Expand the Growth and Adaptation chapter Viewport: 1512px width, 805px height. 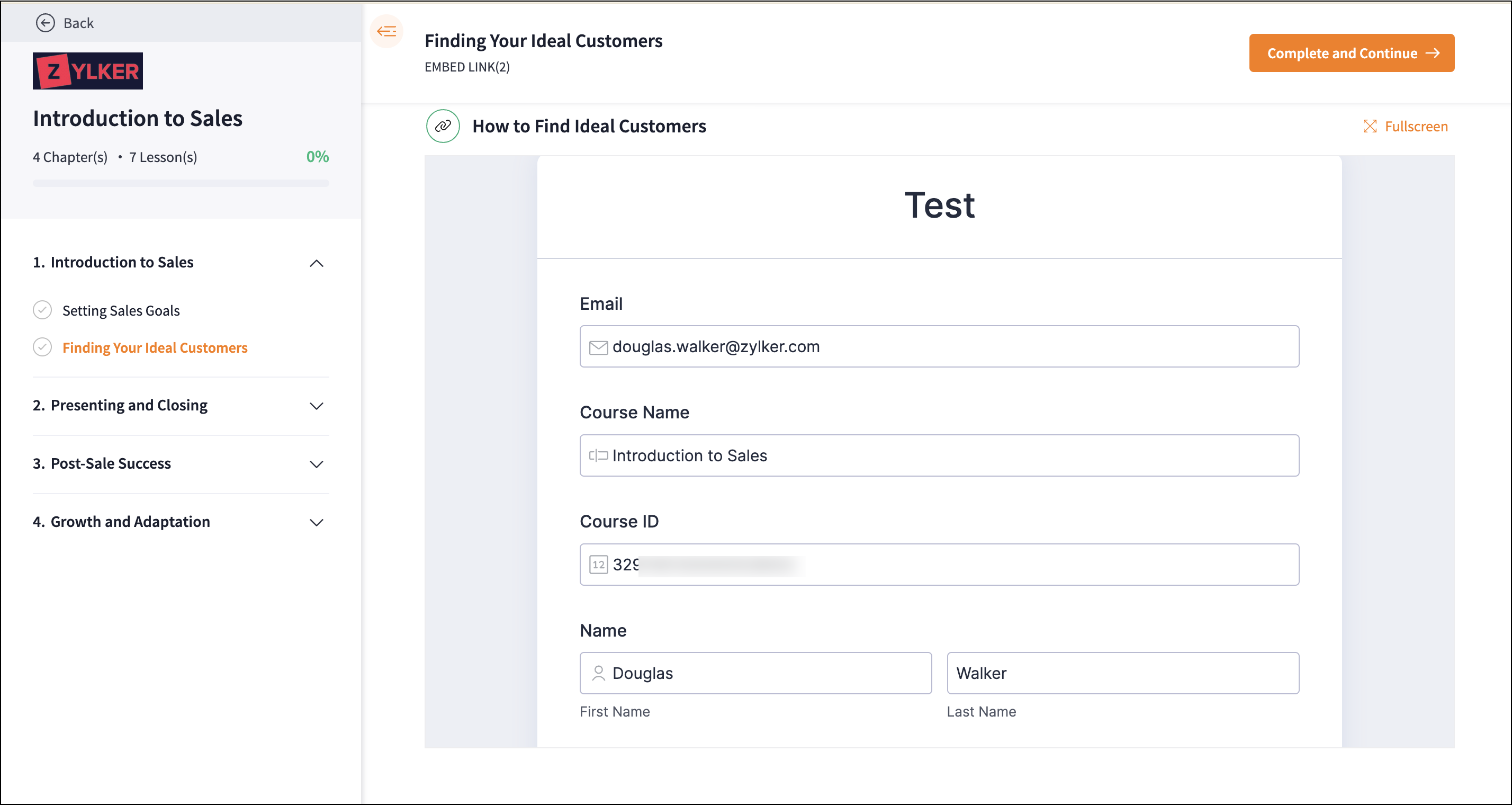click(x=317, y=523)
